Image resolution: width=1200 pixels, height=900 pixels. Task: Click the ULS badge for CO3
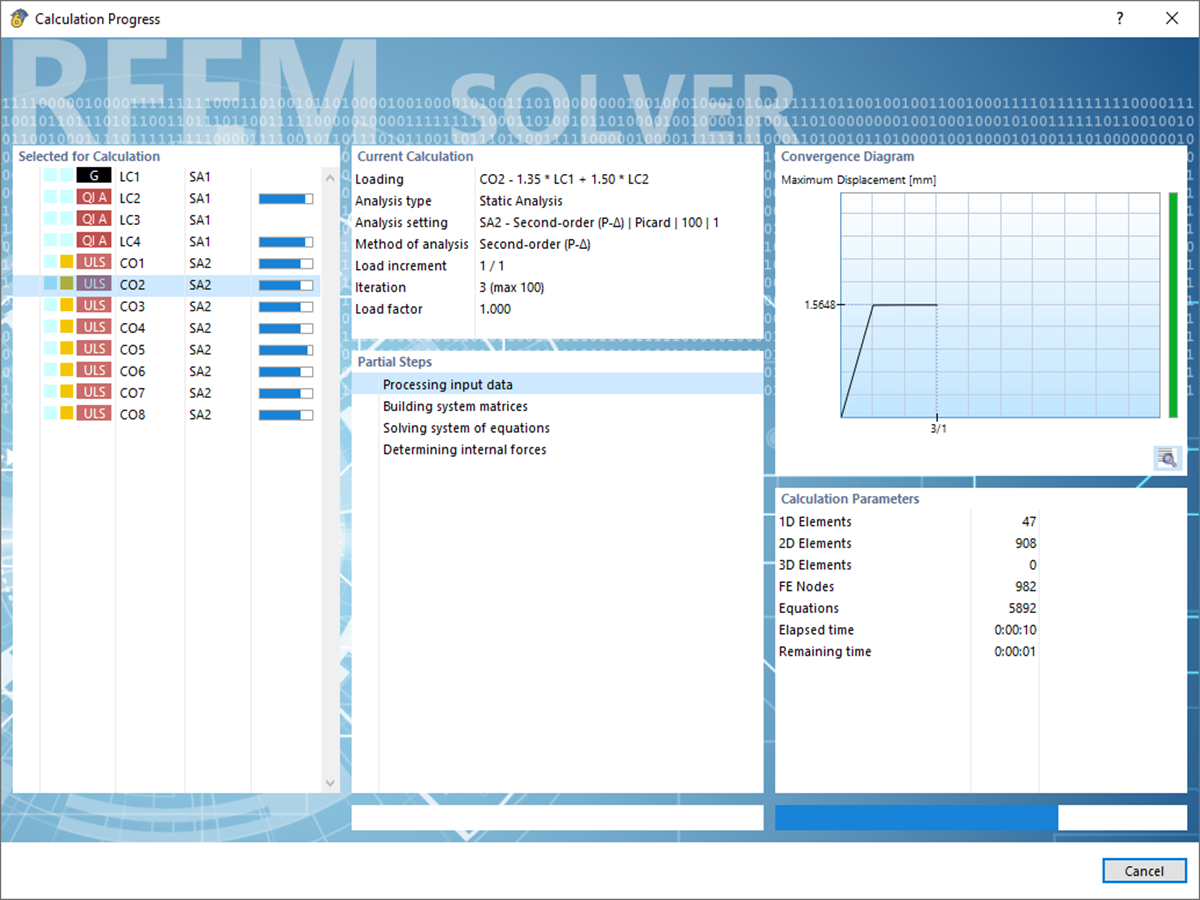(94, 306)
